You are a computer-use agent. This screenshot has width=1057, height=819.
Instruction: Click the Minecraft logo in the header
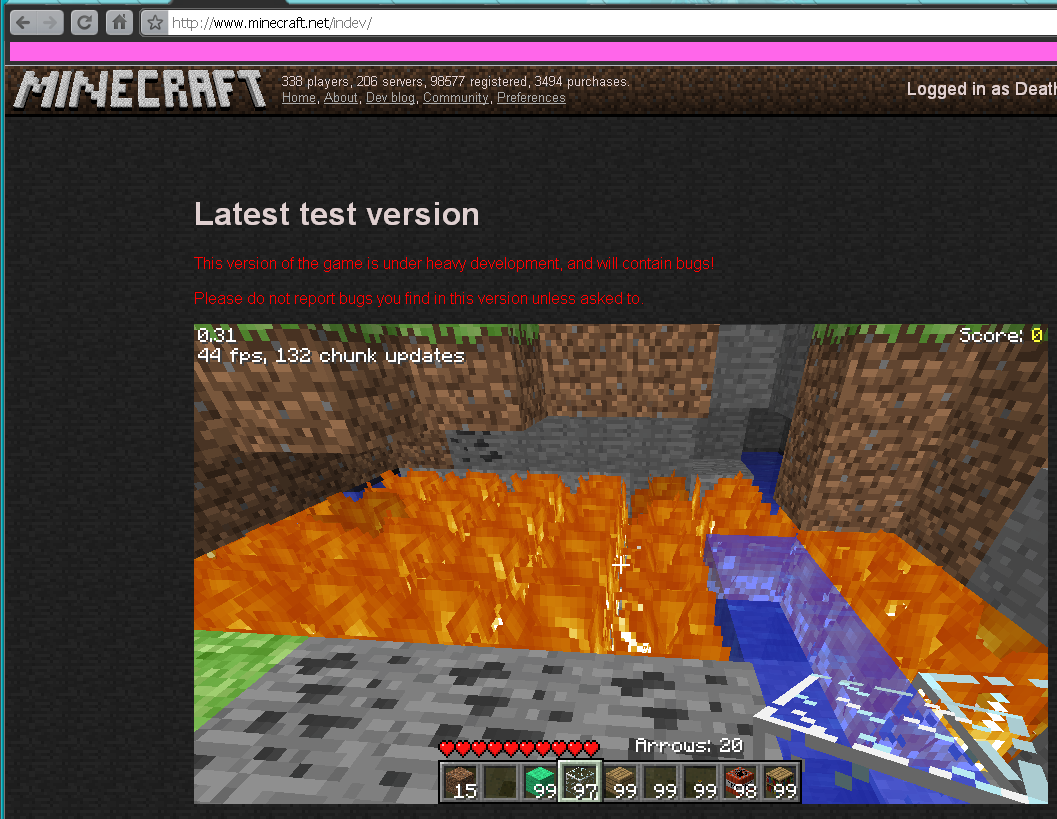tap(140, 90)
